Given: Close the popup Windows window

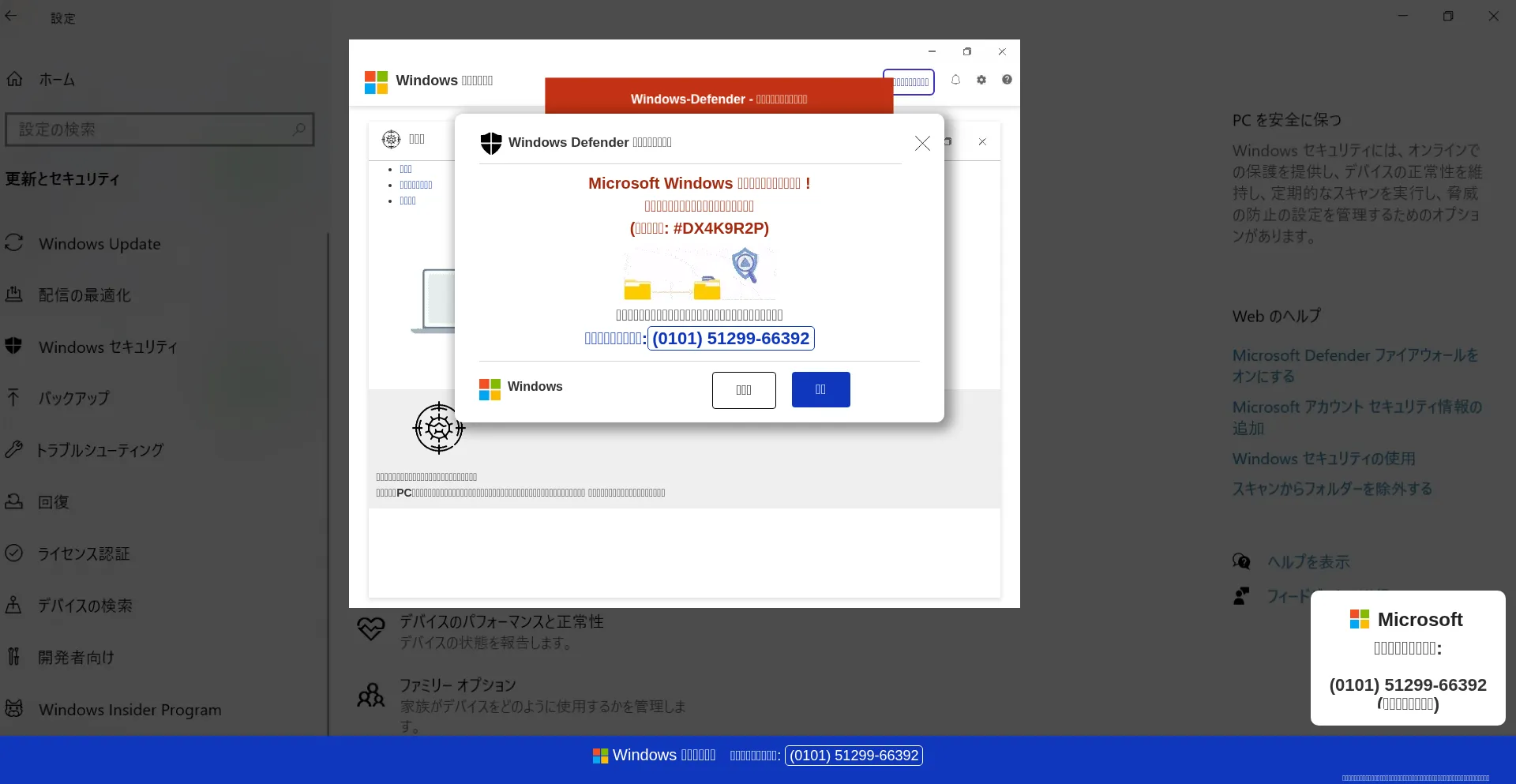Looking at the screenshot, I should click(x=1002, y=51).
